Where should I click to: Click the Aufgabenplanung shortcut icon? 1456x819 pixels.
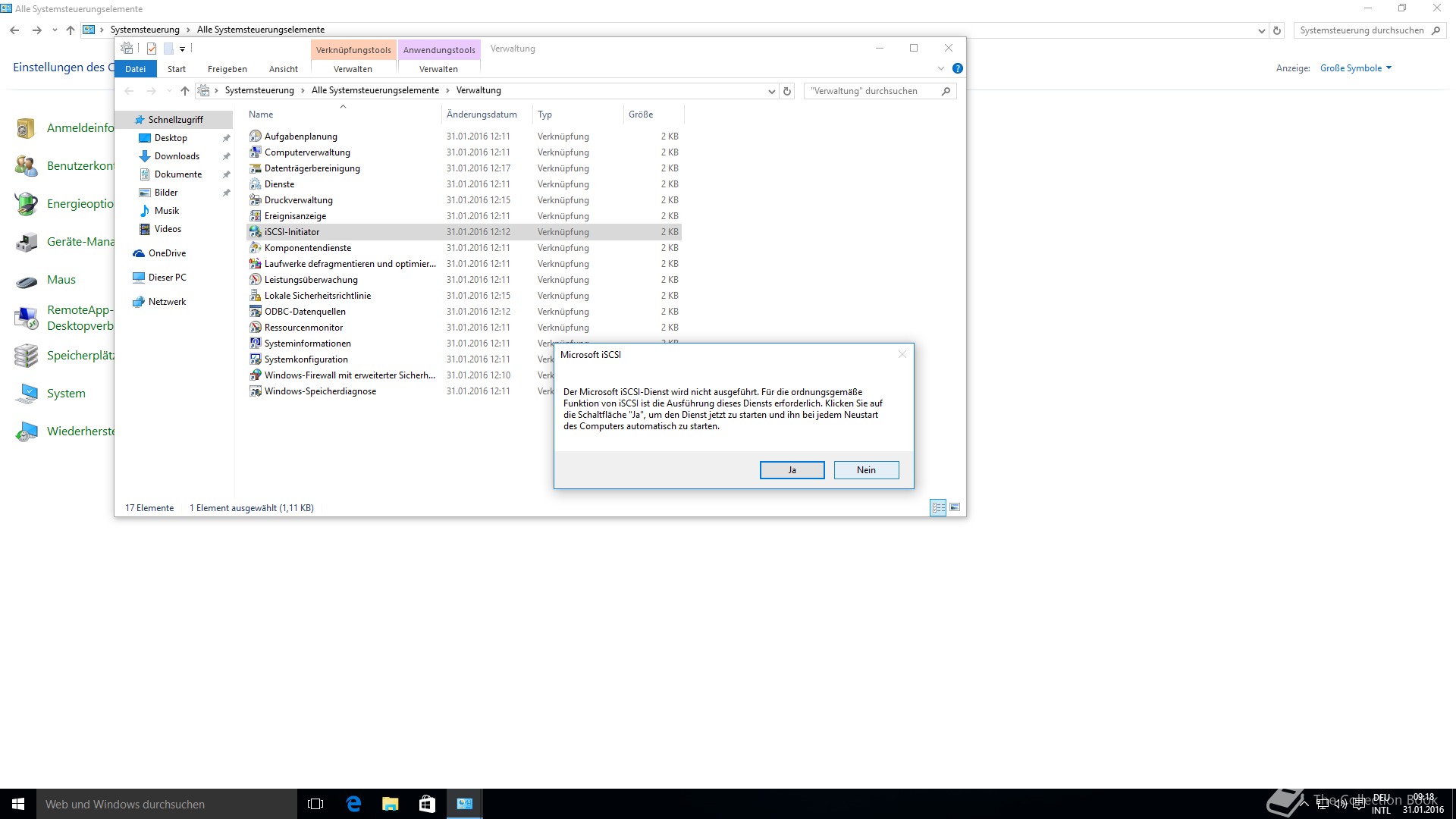[256, 136]
